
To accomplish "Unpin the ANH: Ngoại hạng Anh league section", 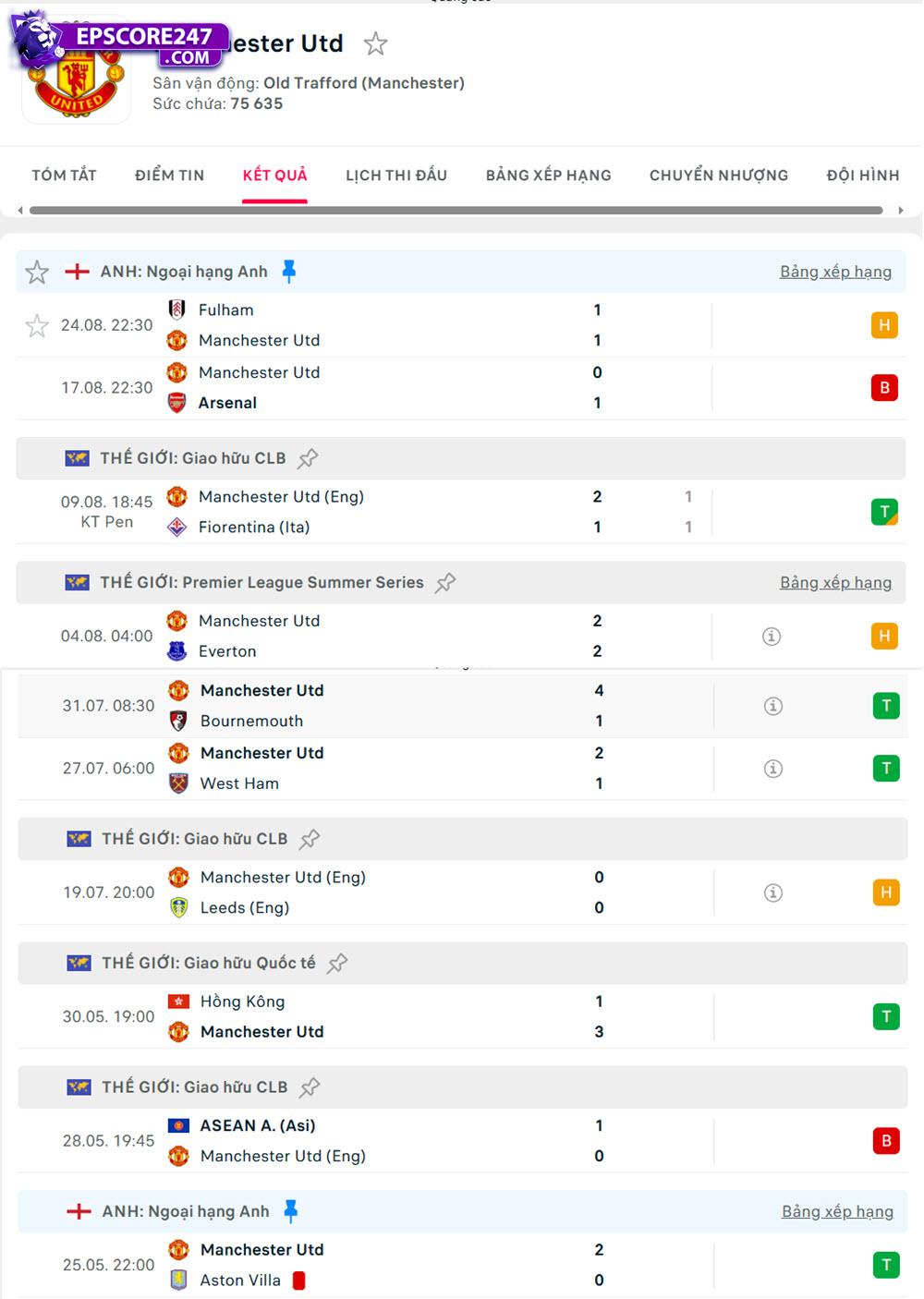I will 291,270.
